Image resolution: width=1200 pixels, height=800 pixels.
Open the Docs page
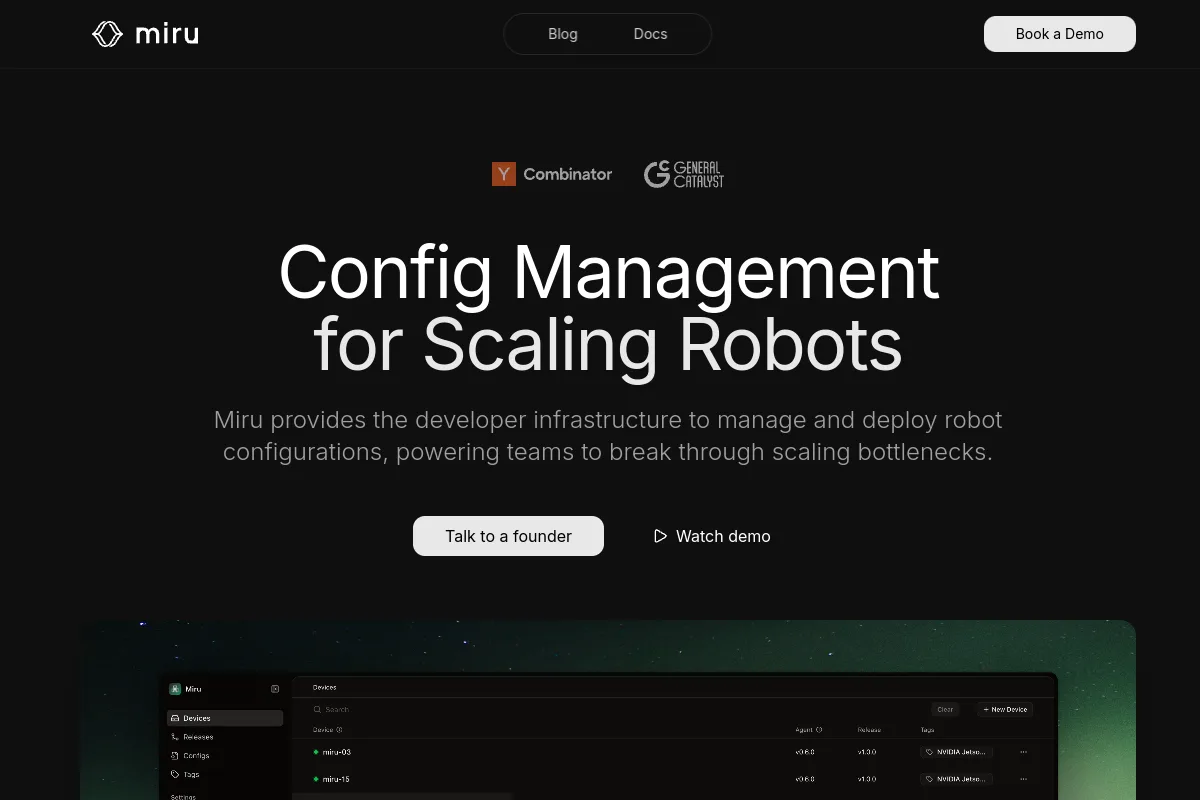coord(650,34)
